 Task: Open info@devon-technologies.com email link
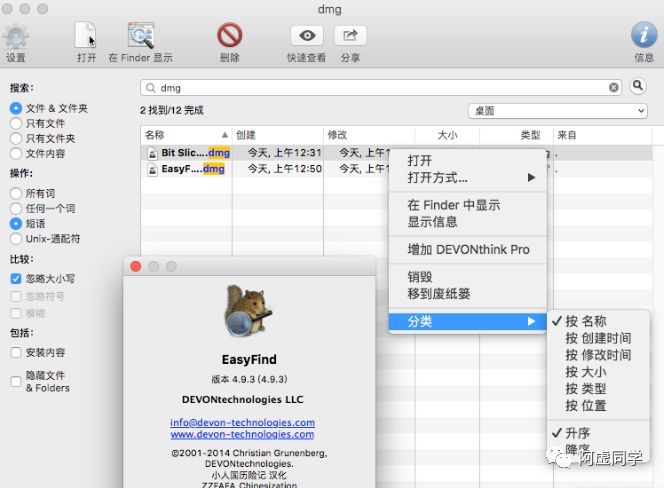(242, 422)
